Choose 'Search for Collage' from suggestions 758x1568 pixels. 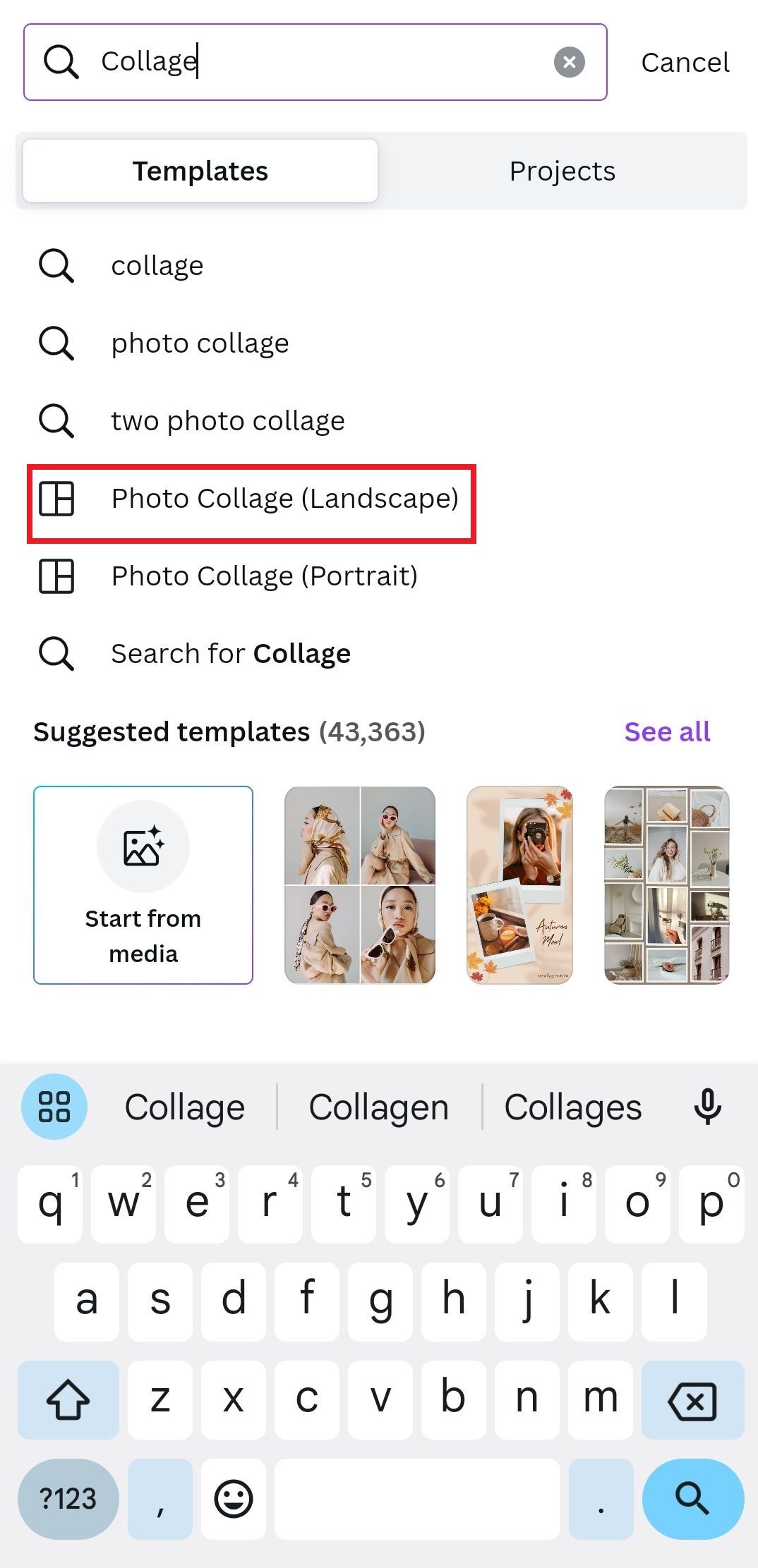click(x=231, y=653)
